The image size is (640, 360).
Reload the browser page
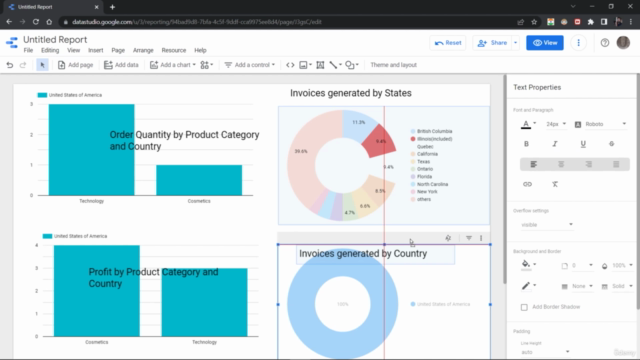[x=36, y=22]
